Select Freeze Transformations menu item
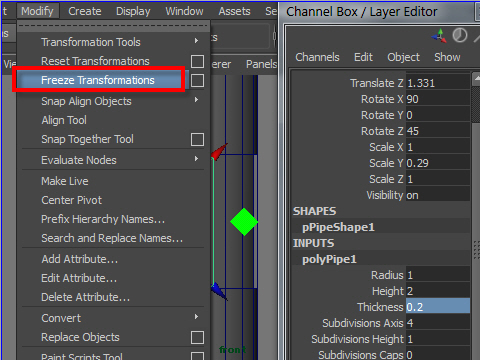Image resolution: width=480 pixels, height=360 pixels. pyautogui.click(x=98, y=80)
